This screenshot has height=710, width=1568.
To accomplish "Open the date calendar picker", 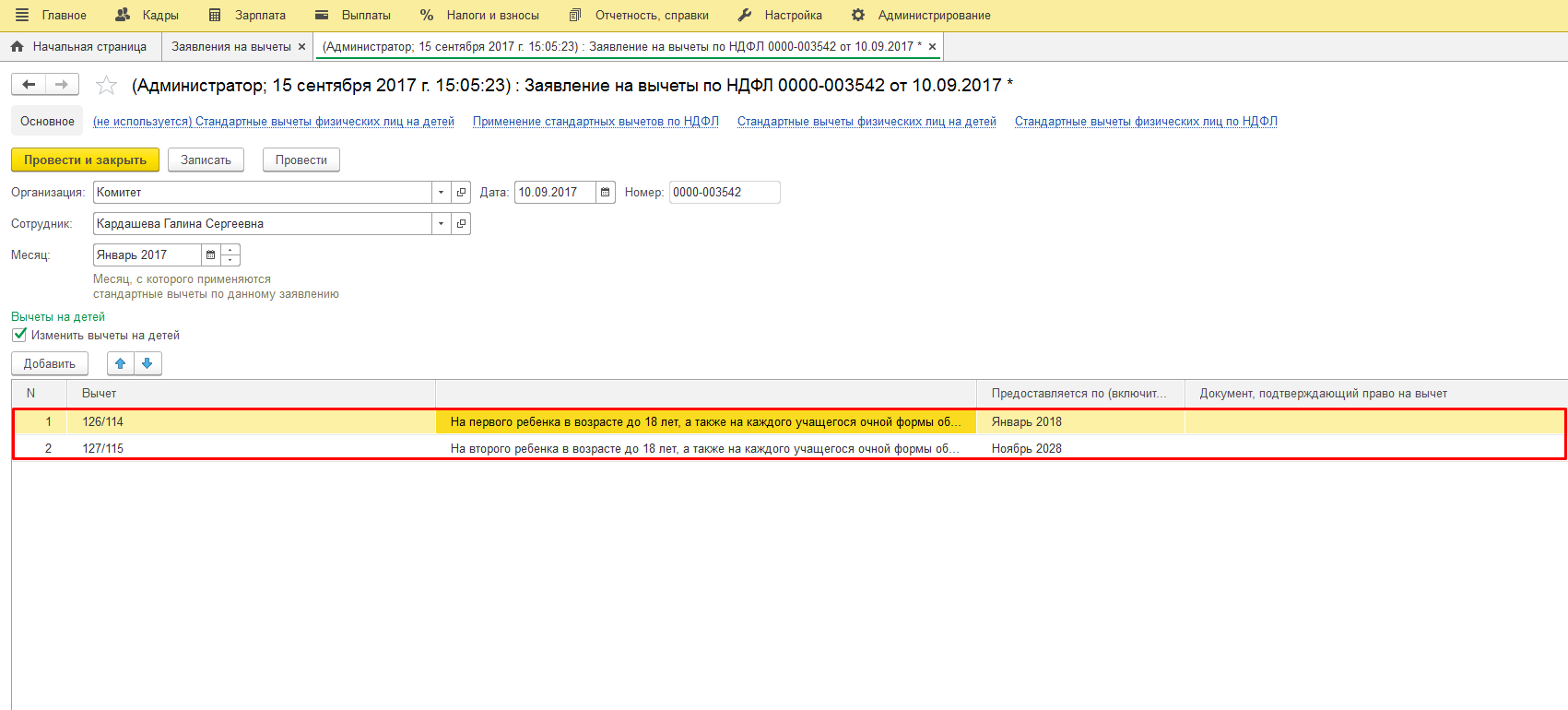I will click(x=605, y=193).
